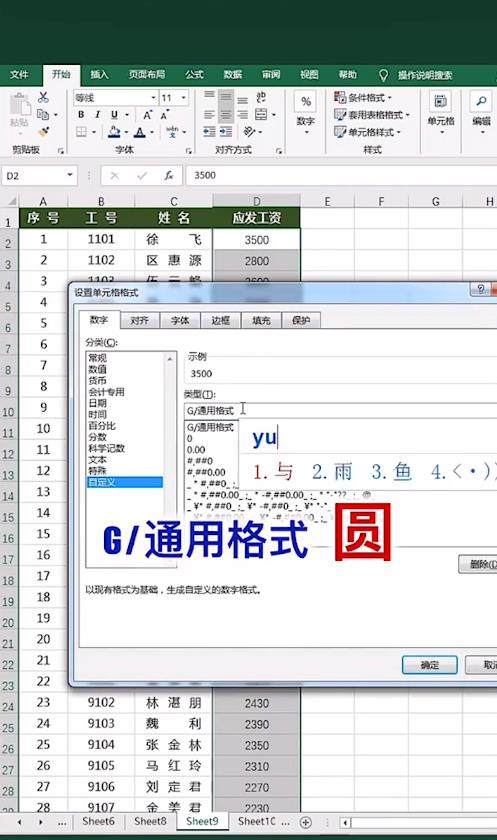Click the percent 数字 number format icon
The width and height of the screenshot is (497, 840).
306,102
